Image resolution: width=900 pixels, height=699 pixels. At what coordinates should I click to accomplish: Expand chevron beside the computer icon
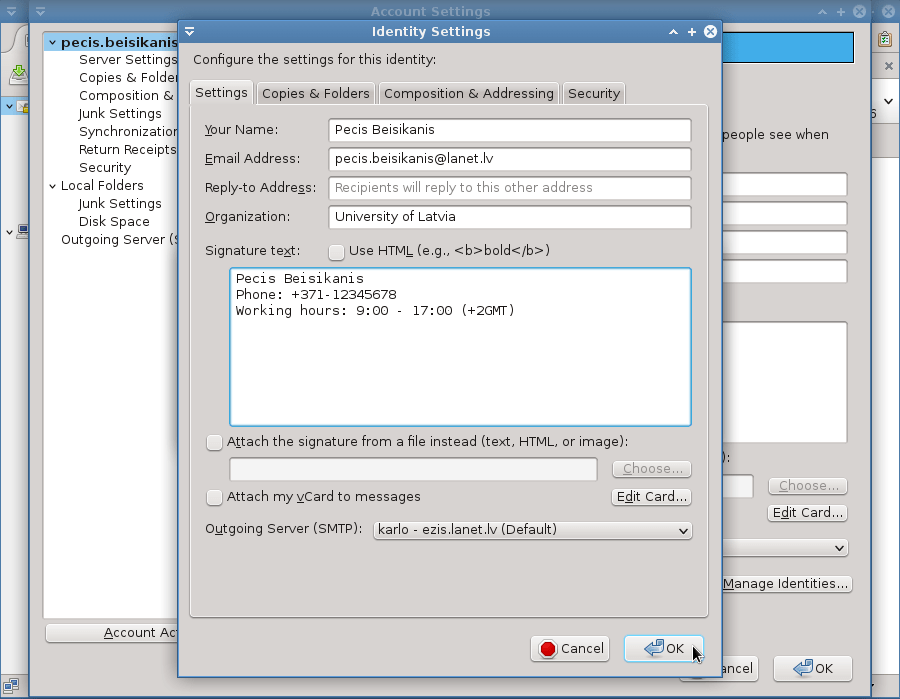click(x=9, y=232)
